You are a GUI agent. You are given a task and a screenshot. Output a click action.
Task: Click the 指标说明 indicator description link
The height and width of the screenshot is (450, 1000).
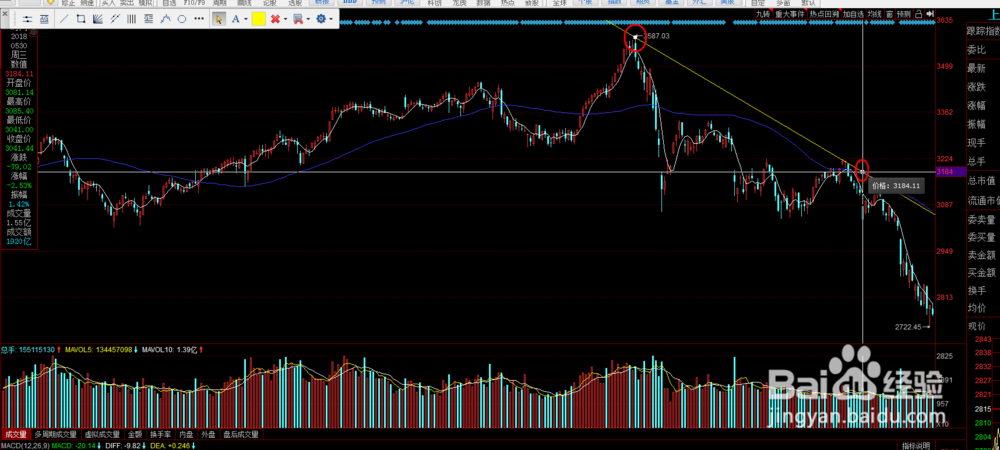click(916, 445)
